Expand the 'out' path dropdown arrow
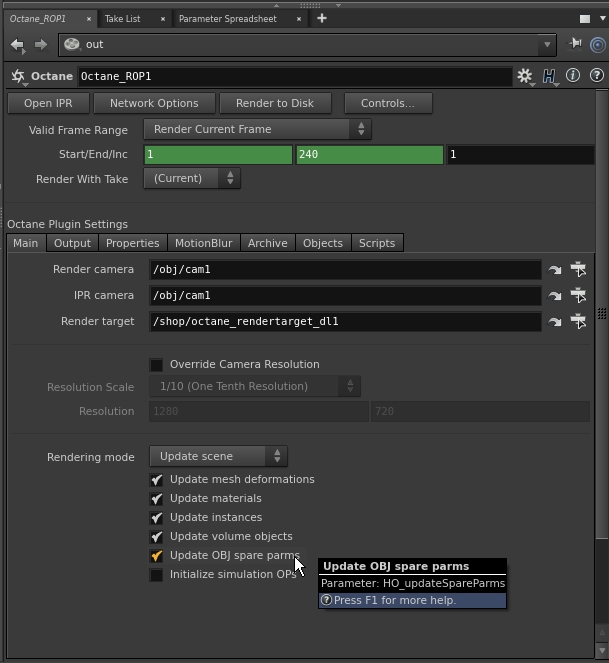Image resolution: width=609 pixels, height=663 pixels. pyautogui.click(x=547, y=44)
